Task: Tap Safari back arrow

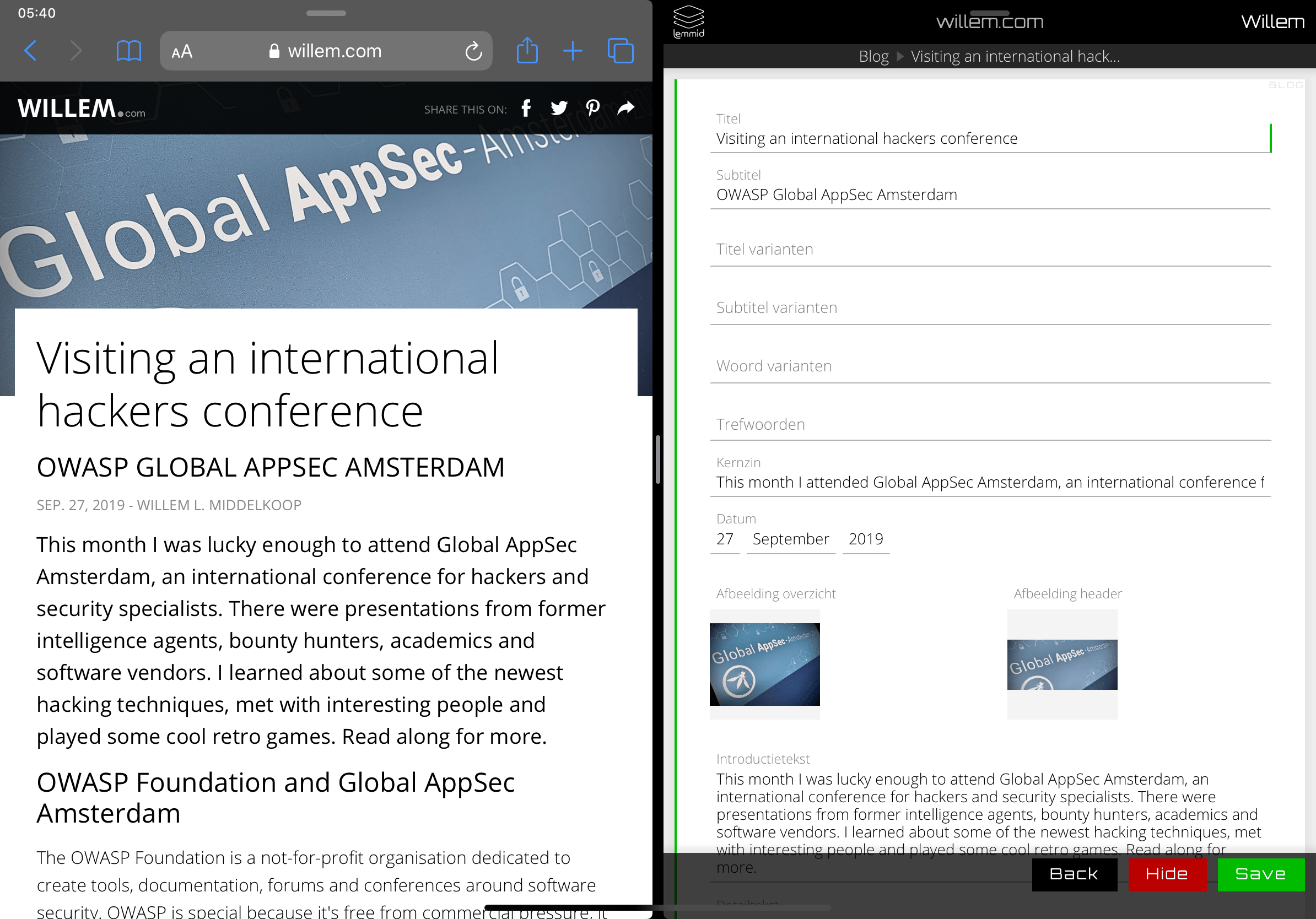Action: 31,51
